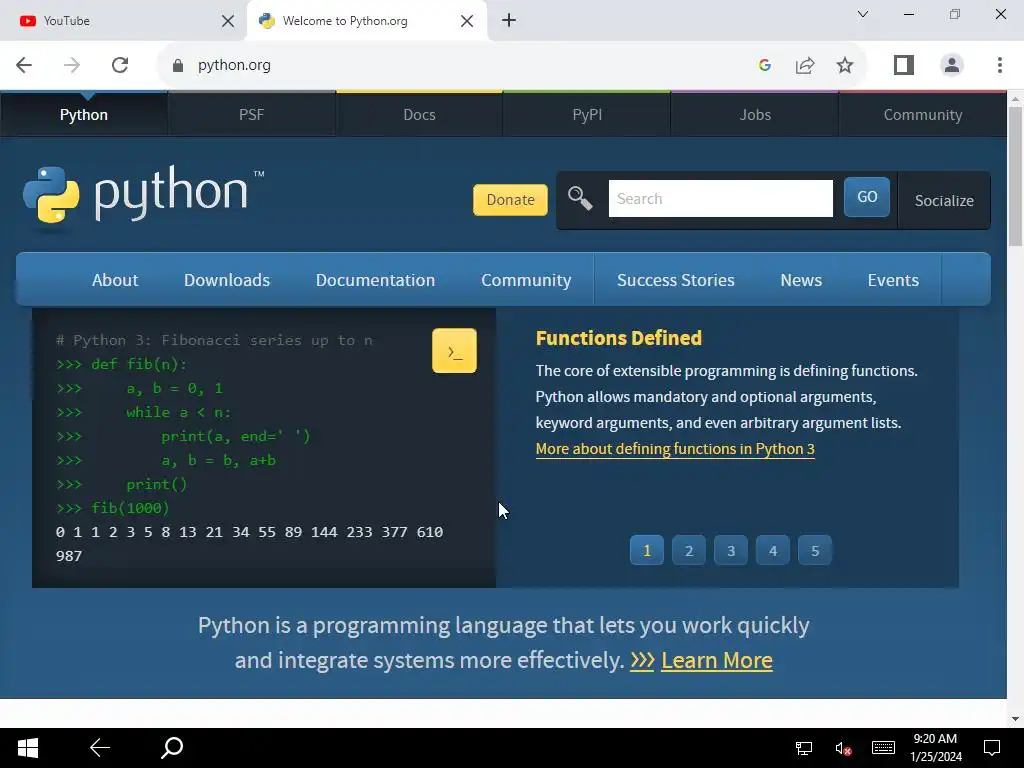Click the def fib(n): code line
The height and width of the screenshot is (768, 1024).
coord(121,364)
